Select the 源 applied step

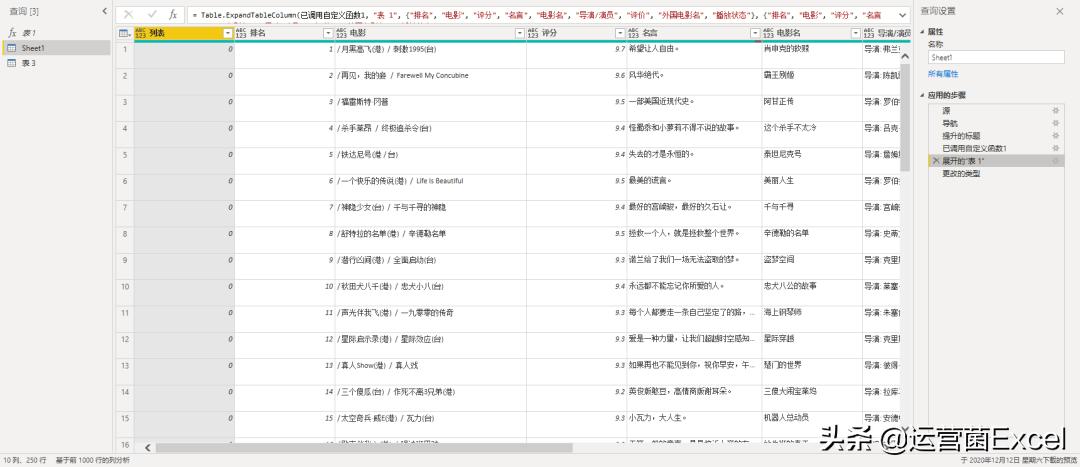[996, 110]
